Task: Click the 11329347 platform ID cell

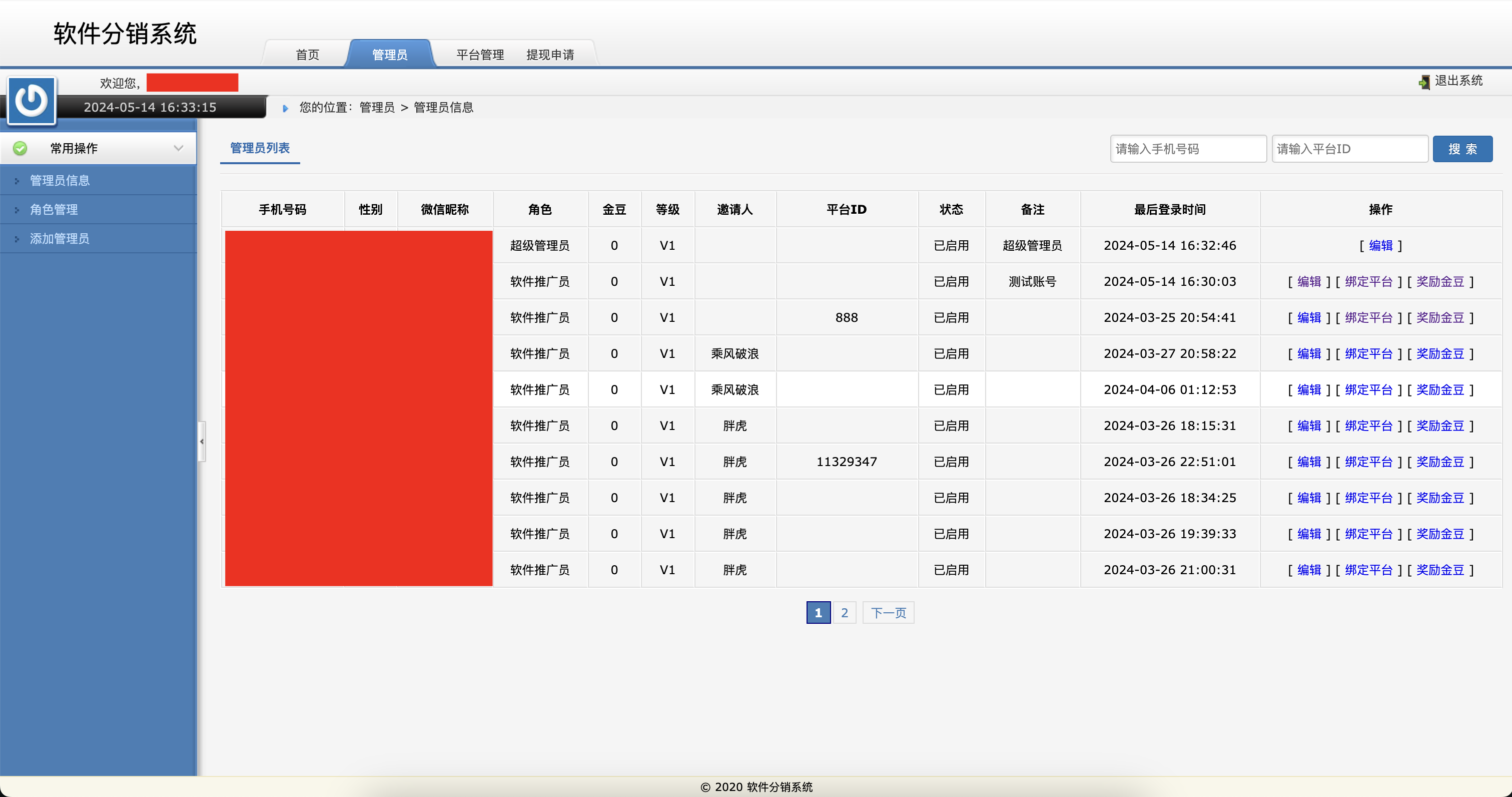Action: click(x=847, y=462)
